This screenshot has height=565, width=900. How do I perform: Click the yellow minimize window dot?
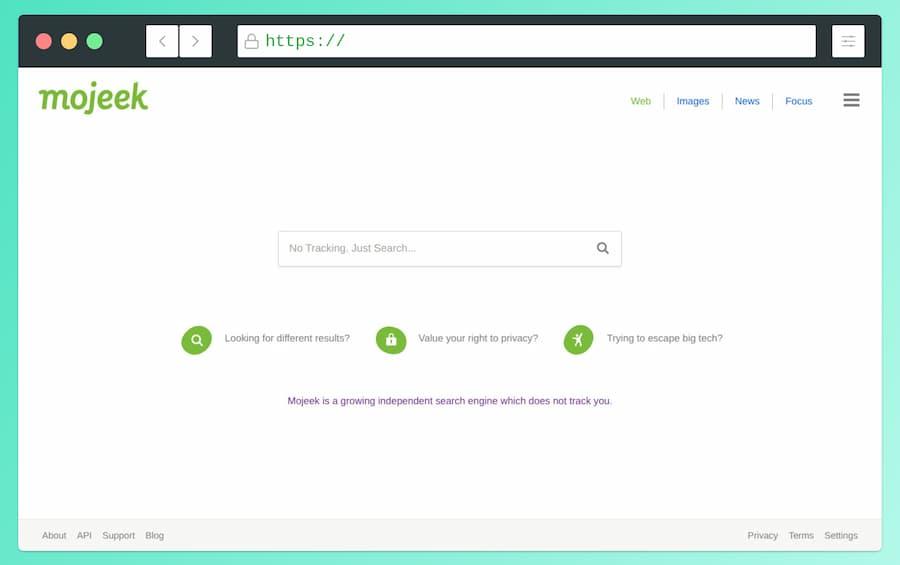(69, 41)
